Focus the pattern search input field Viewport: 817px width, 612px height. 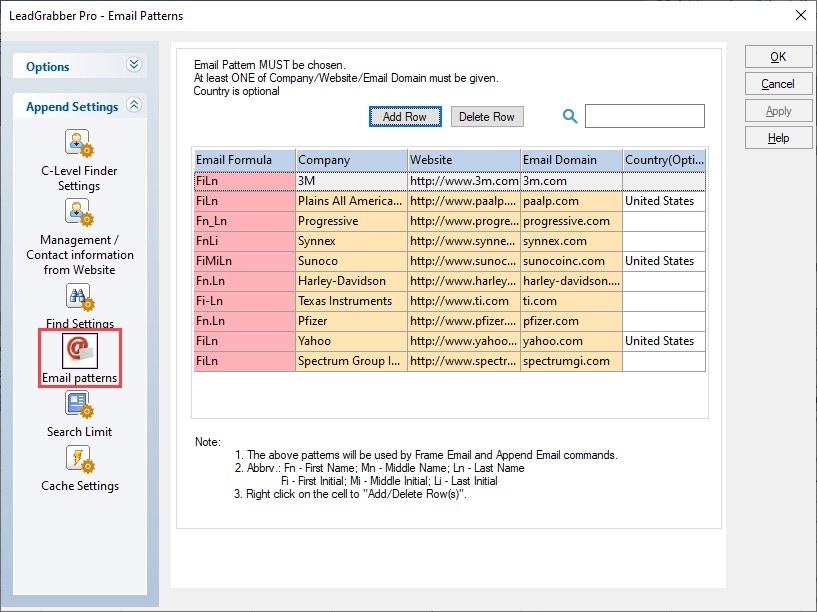pos(645,116)
